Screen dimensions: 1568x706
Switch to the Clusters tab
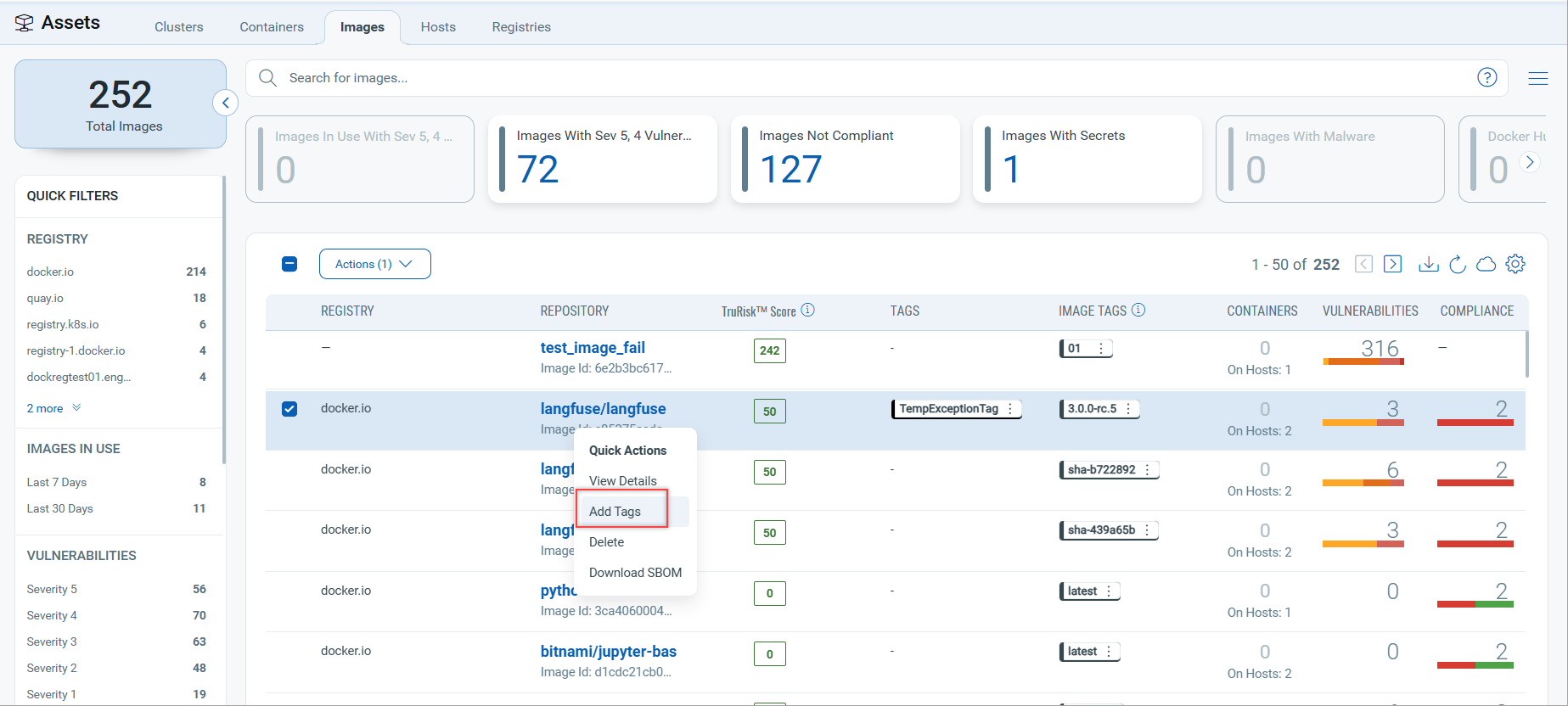click(179, 27)
